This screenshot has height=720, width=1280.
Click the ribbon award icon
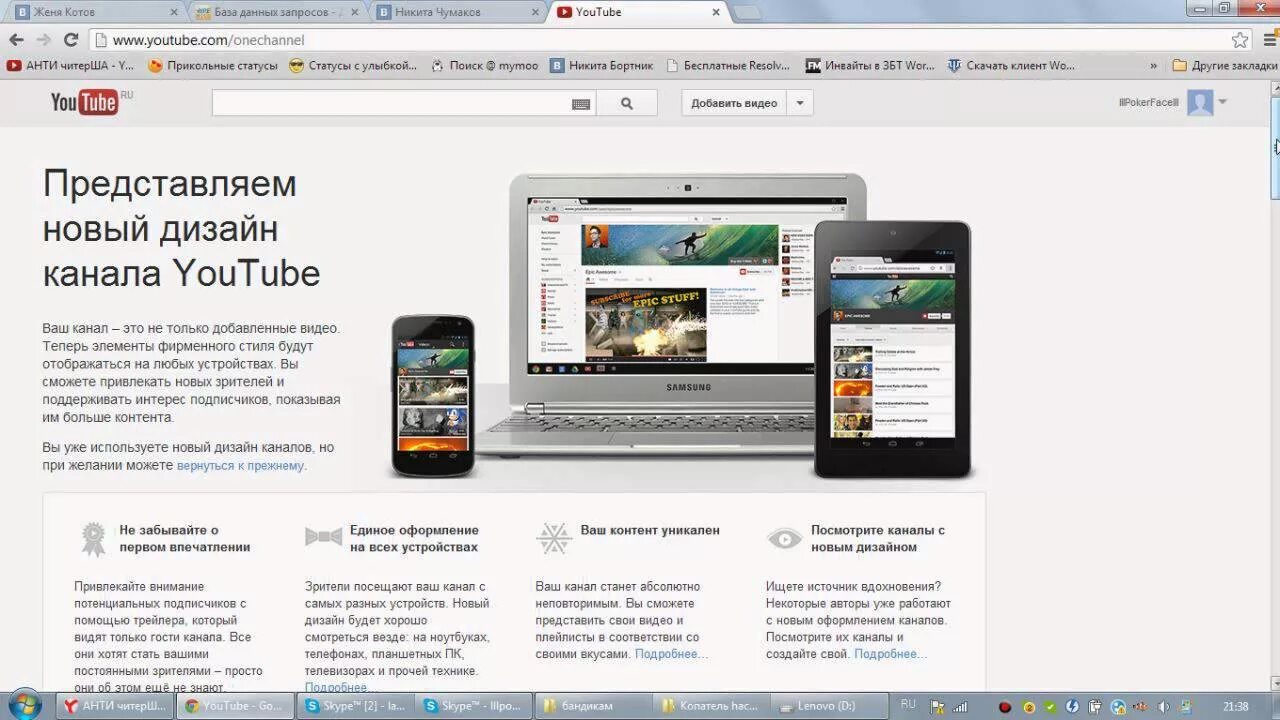pyautogui.click(x=93, y=539)
